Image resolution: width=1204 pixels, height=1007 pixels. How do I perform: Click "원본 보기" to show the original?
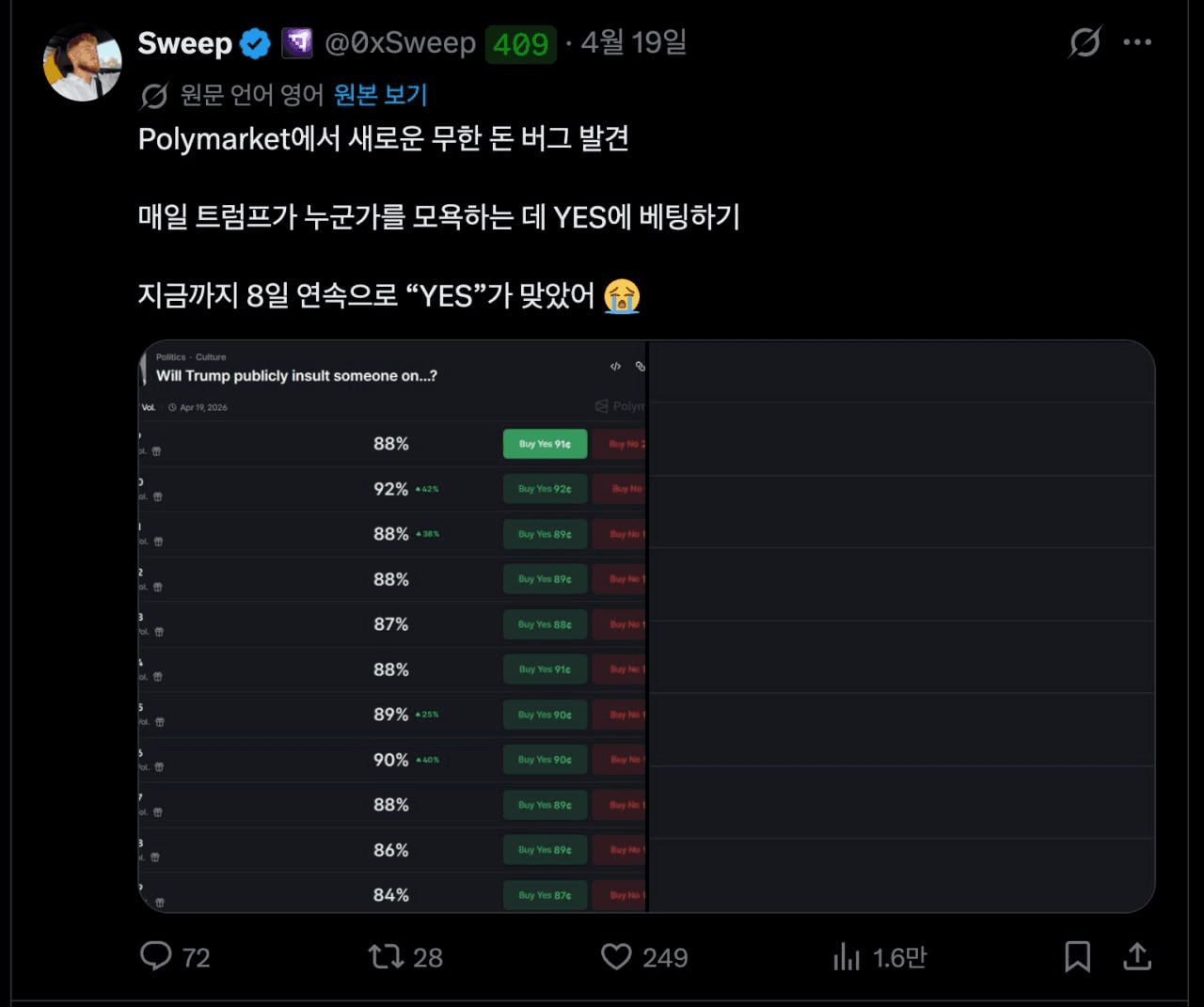[x=381, y=95]
